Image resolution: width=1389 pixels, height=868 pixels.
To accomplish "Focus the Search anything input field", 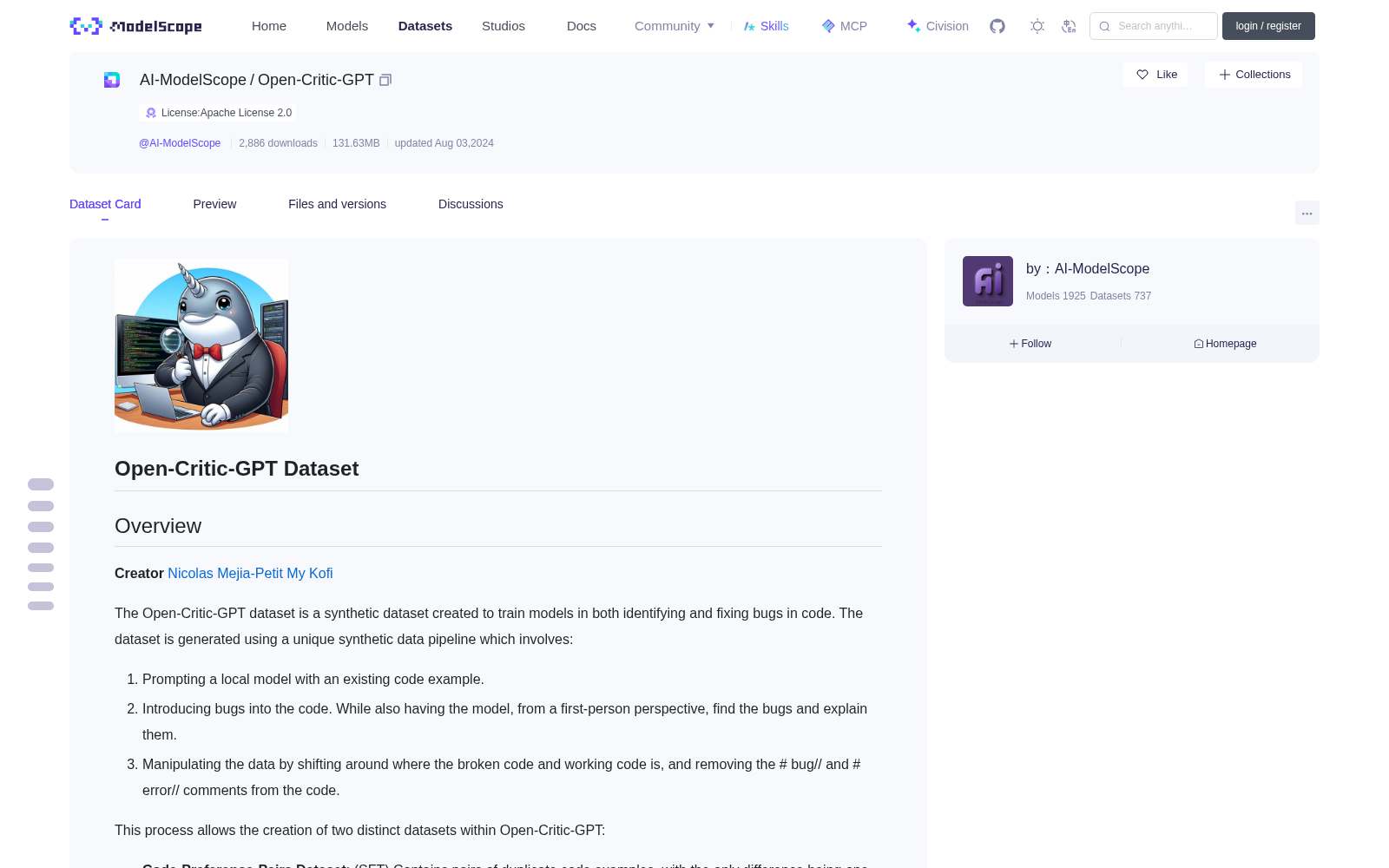I will click(x=1154, y=26).
